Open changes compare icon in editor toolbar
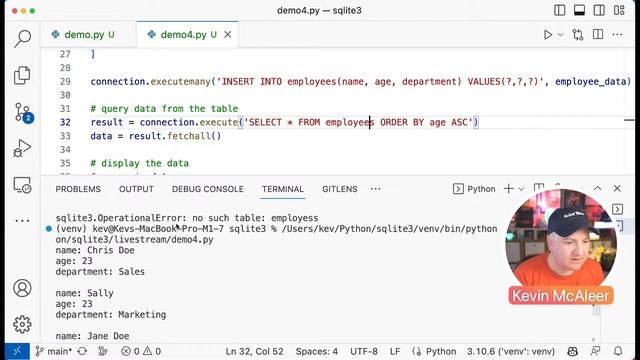The height and width of the screenshot is (360, 640). coord(578,35)
